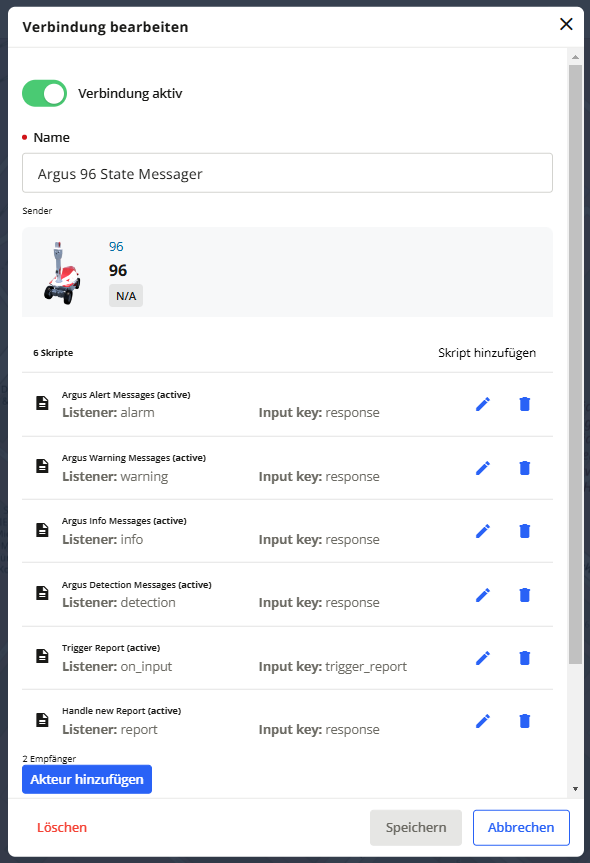Open the sender link 96
The width and height of the screenshot is (590, 863).
click(x=116, y=247)
